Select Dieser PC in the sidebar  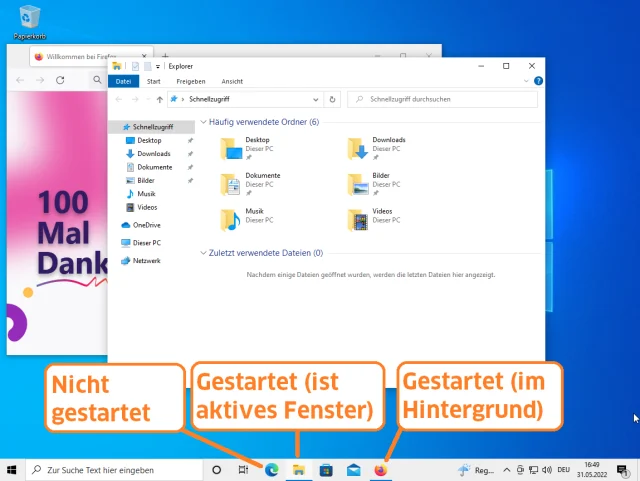(x=146, y=243)
